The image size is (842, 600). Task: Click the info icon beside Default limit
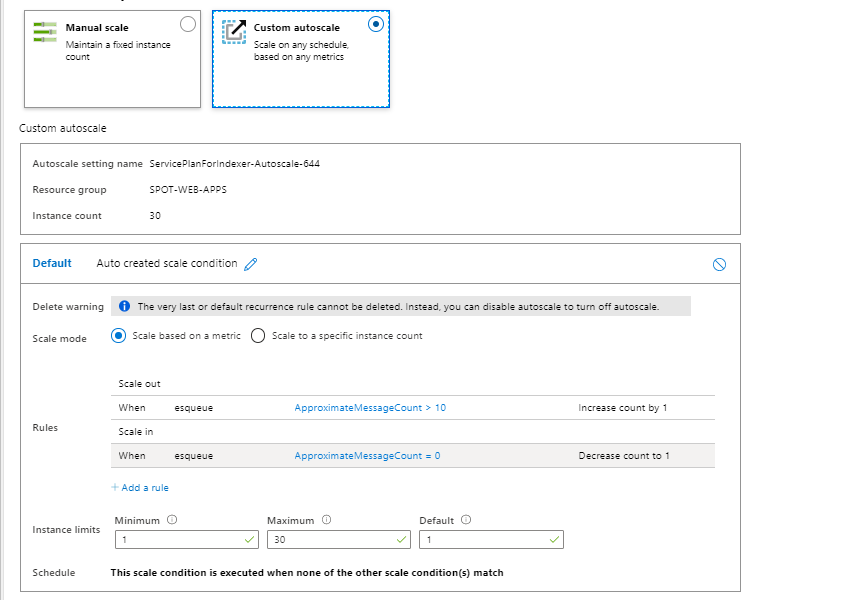click(x=464, y=519)
